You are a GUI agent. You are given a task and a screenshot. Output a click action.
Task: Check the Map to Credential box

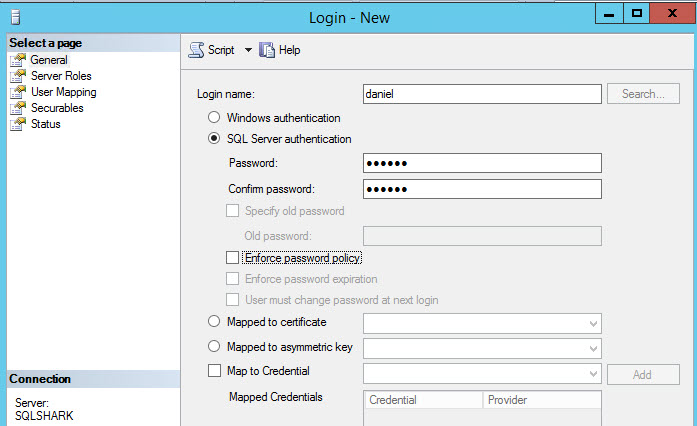pos(214,371)
